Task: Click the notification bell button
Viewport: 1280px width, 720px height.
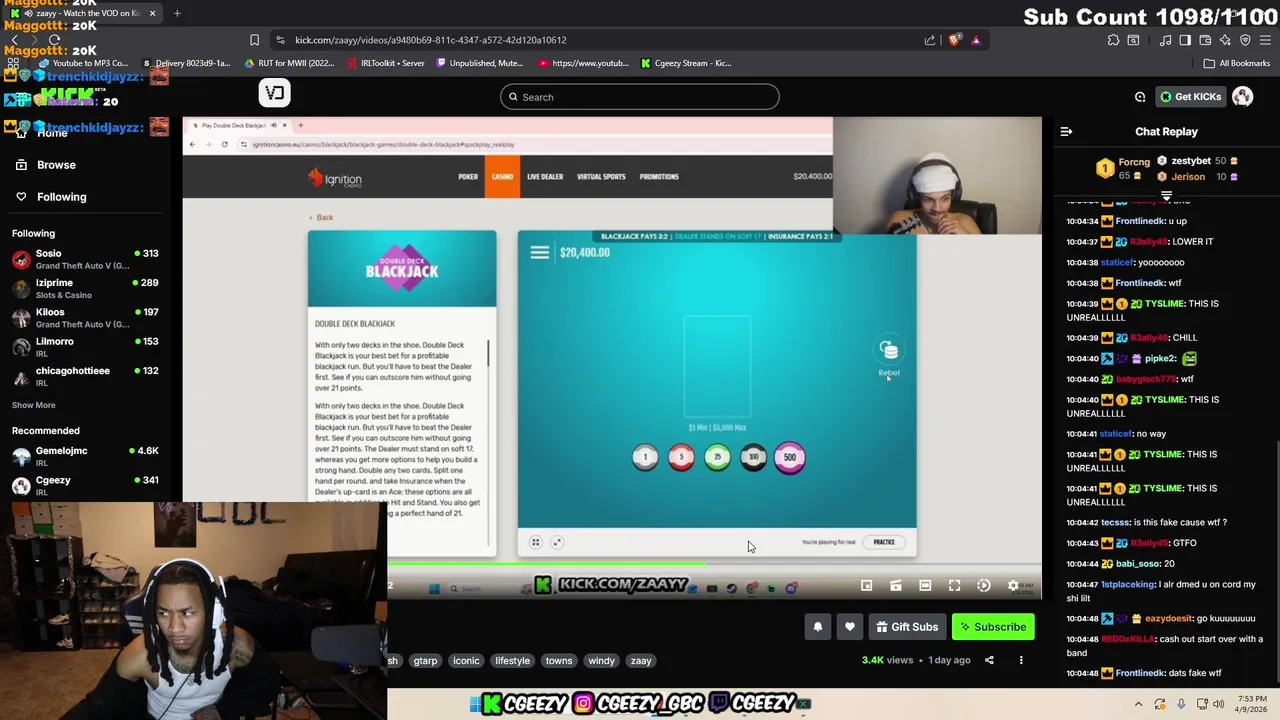Action: pos(817,627)
